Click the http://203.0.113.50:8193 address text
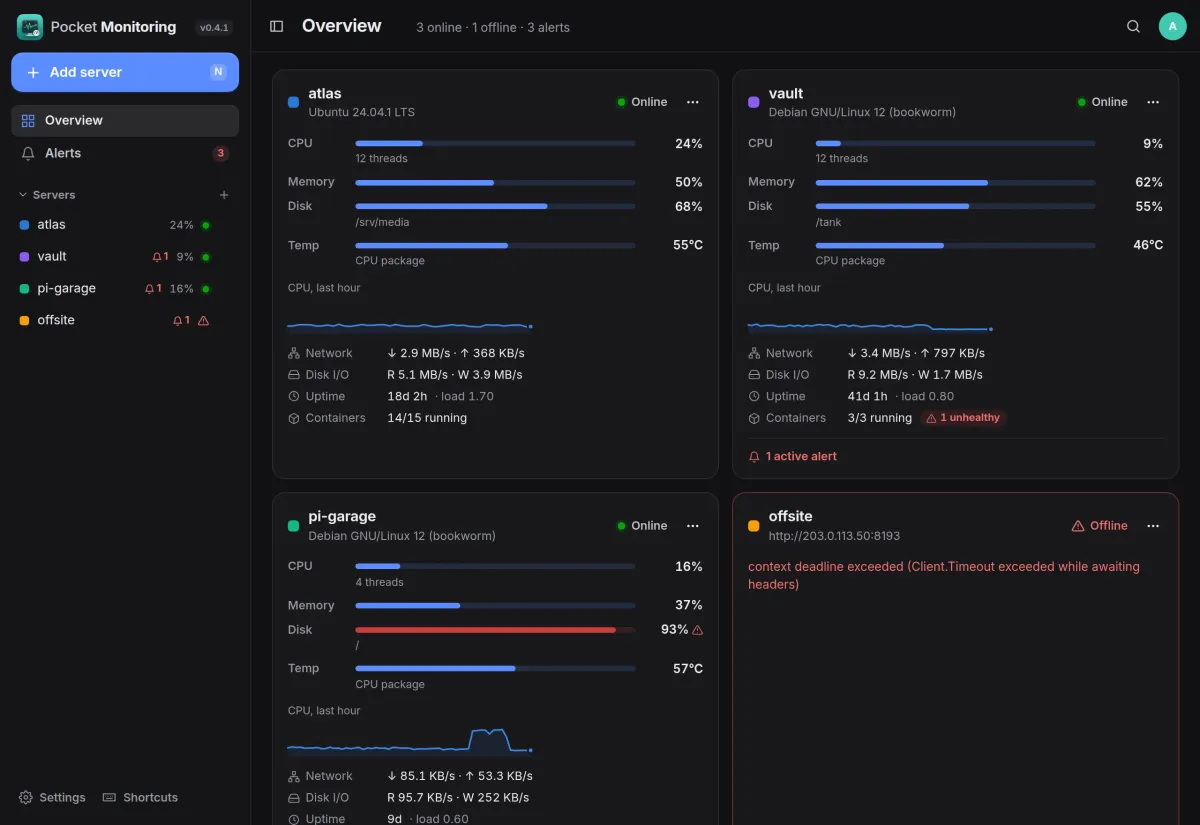The height and width of the screenshot is (825, 1200). pyautogui.click(x=835, y=536)
